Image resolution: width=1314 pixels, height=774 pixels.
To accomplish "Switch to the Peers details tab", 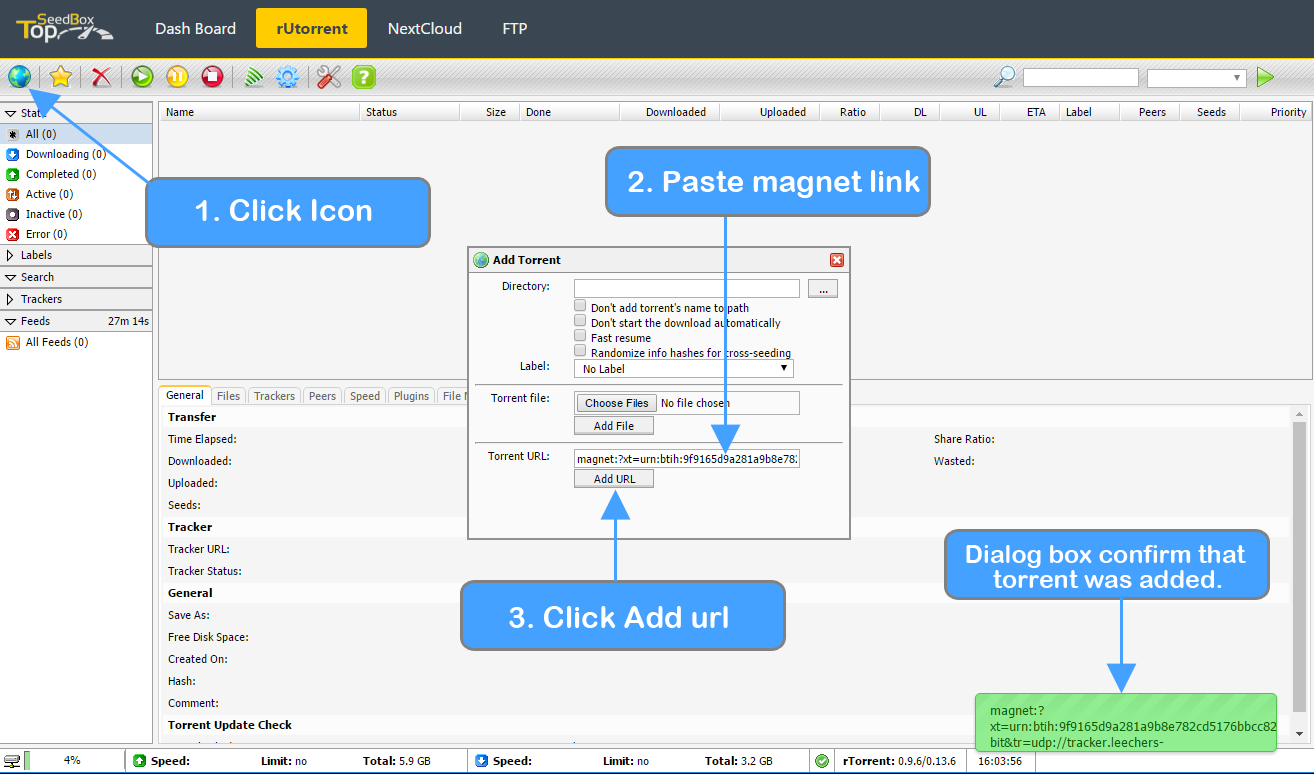I will [322, 396].
